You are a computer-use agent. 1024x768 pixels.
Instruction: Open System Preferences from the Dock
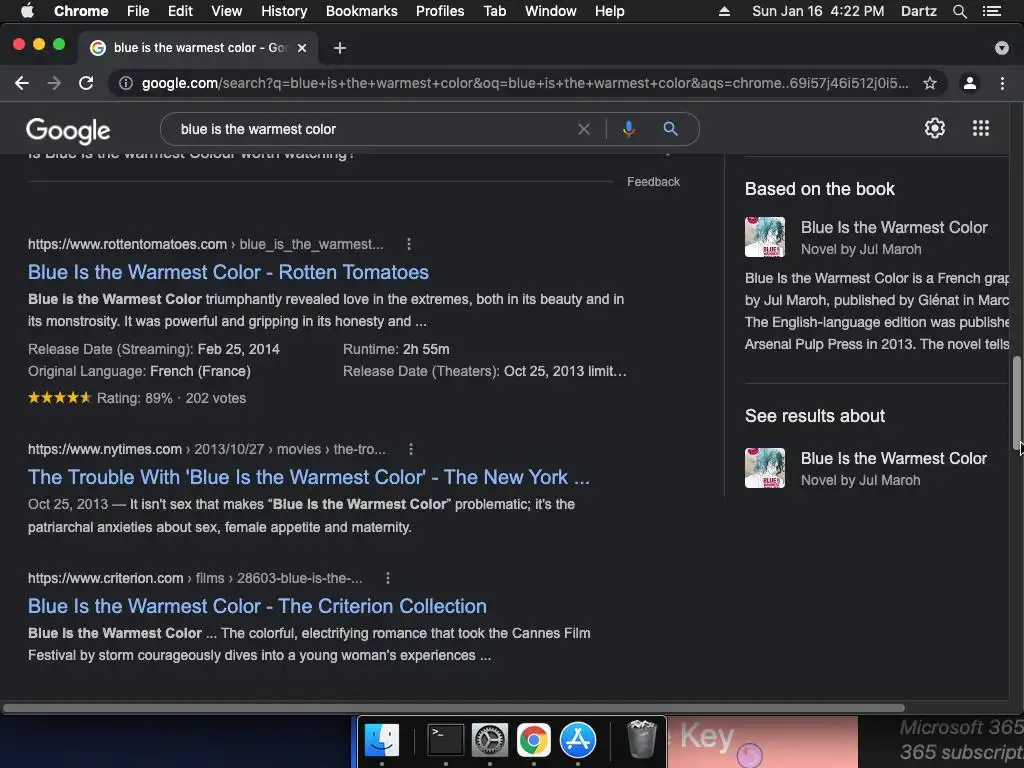(490, 741)
